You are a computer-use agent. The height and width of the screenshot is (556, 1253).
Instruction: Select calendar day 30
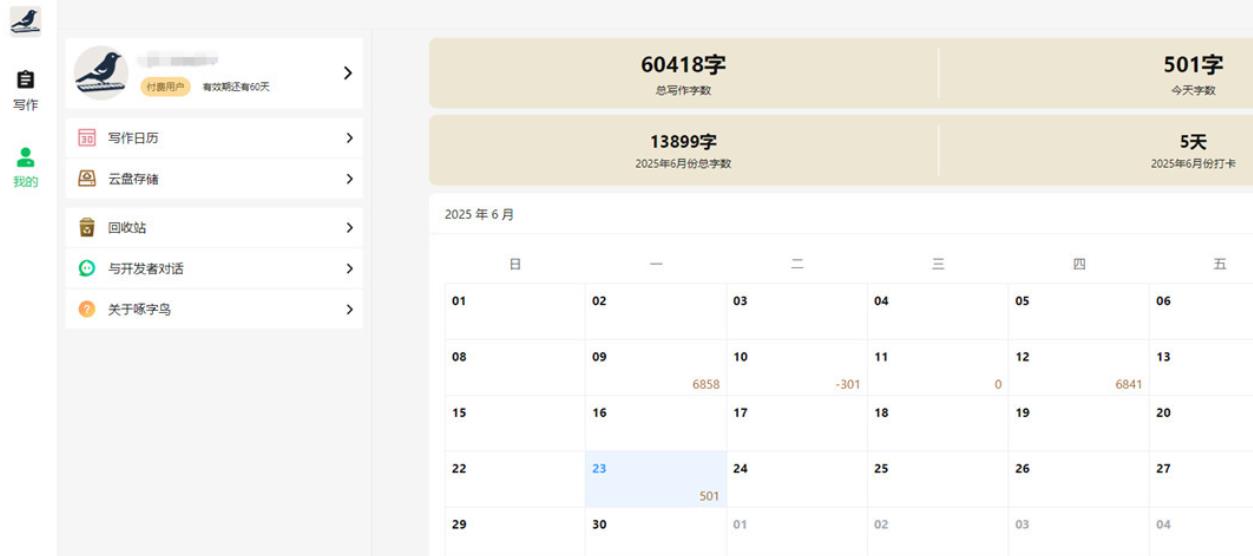pyautogui.click(x=656, y=532)
